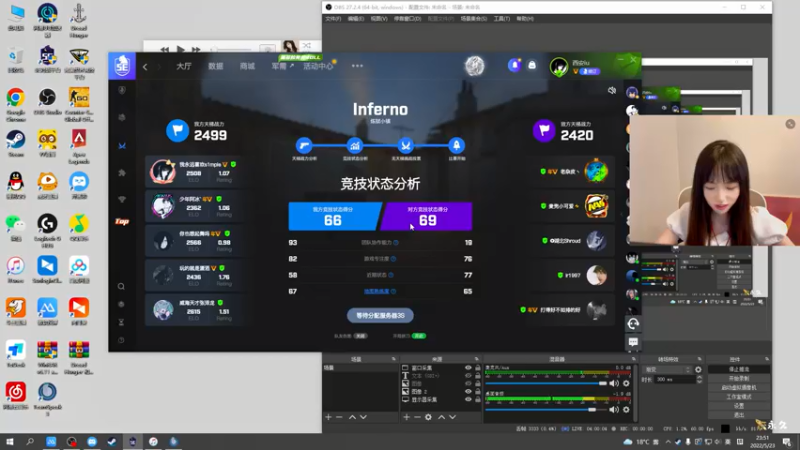Mute the first mixer track speaker
Screen dimensions: 800x450
(x=614, y=383)
